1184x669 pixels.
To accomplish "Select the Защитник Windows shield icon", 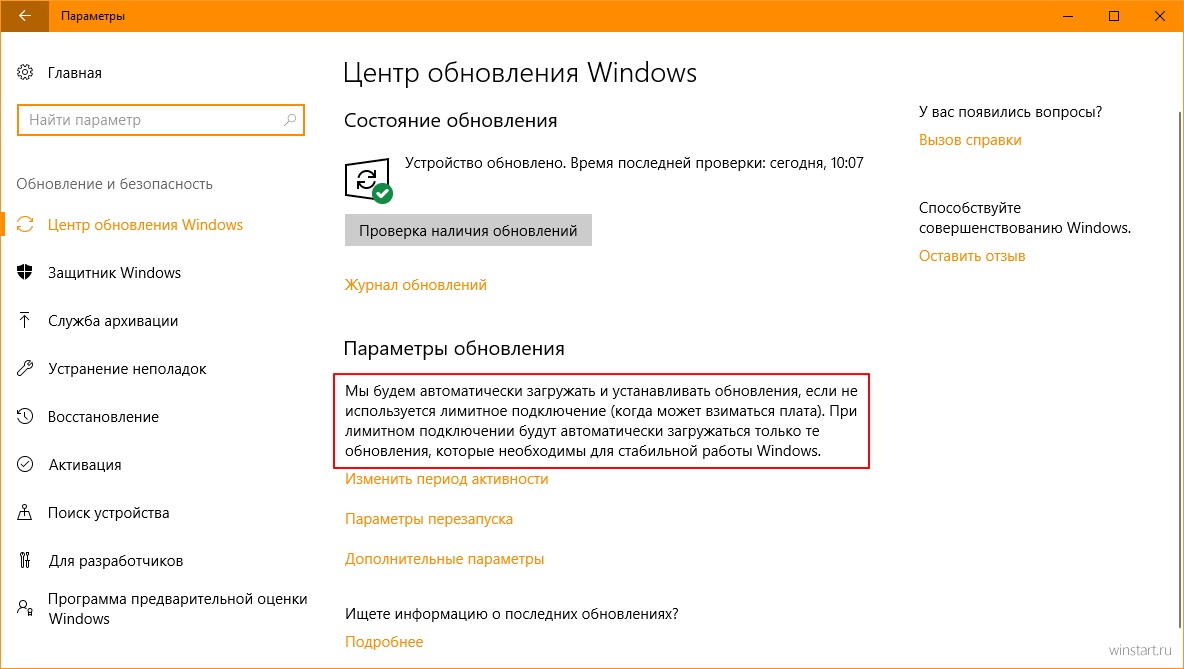I will click(25, 273).
